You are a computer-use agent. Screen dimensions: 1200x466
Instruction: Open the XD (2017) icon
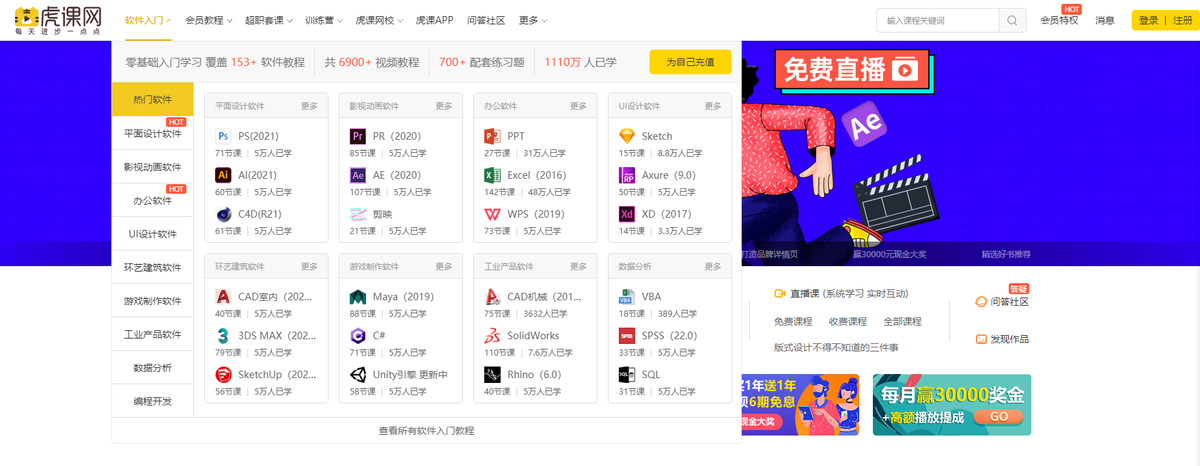click(x=626, y=214)
